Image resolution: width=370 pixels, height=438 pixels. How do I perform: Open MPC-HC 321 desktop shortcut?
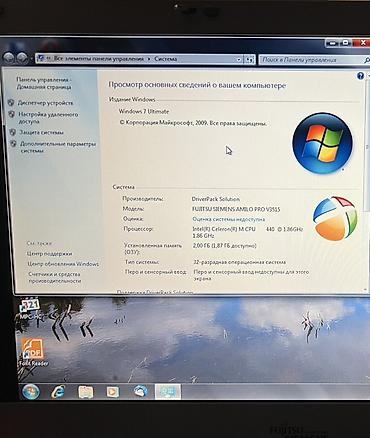30,309
